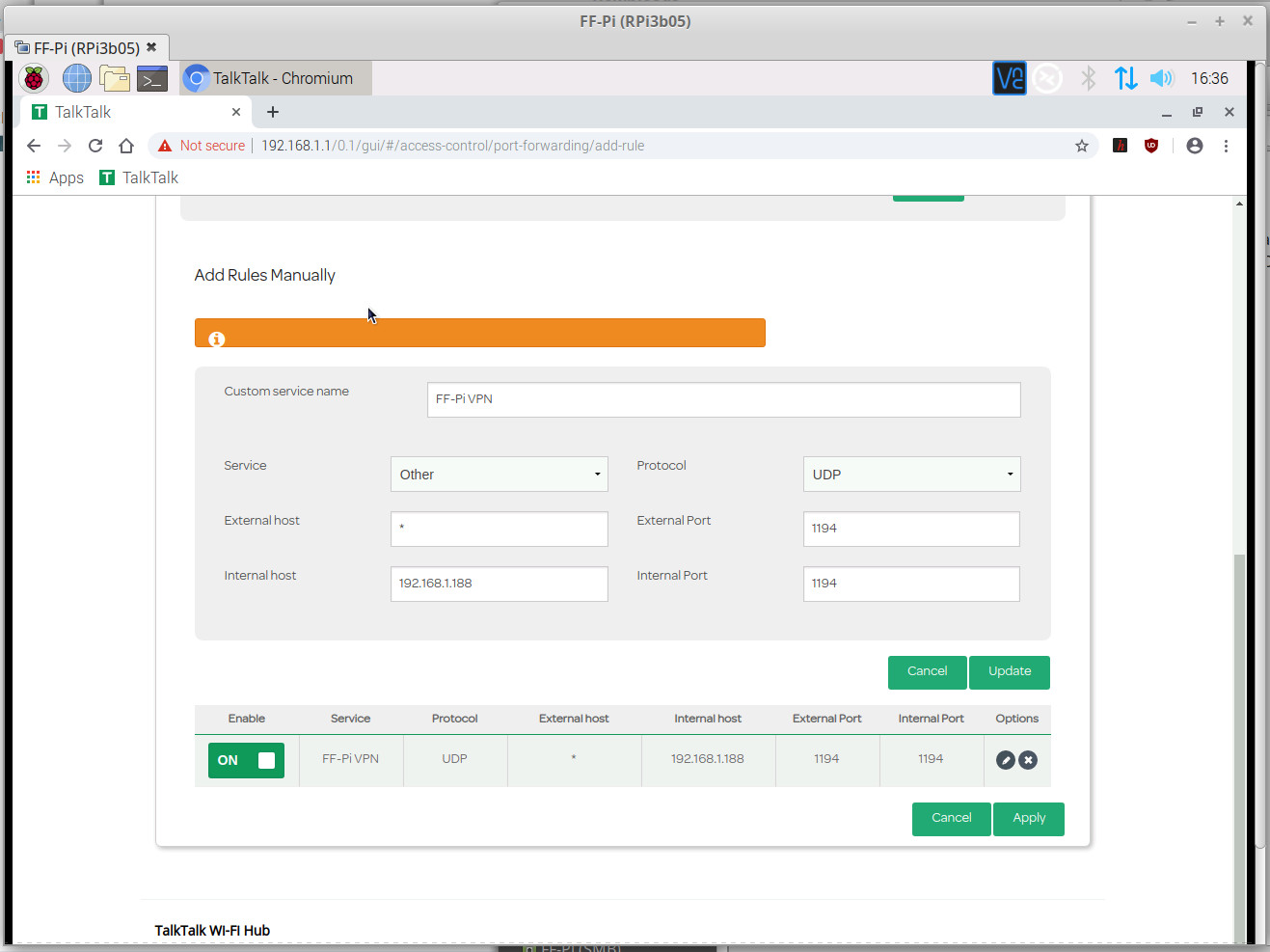Screen dimensions: 1270x952
Task: Click the volume speaker icon in the tray
Action: click(x=1161, y=78)
